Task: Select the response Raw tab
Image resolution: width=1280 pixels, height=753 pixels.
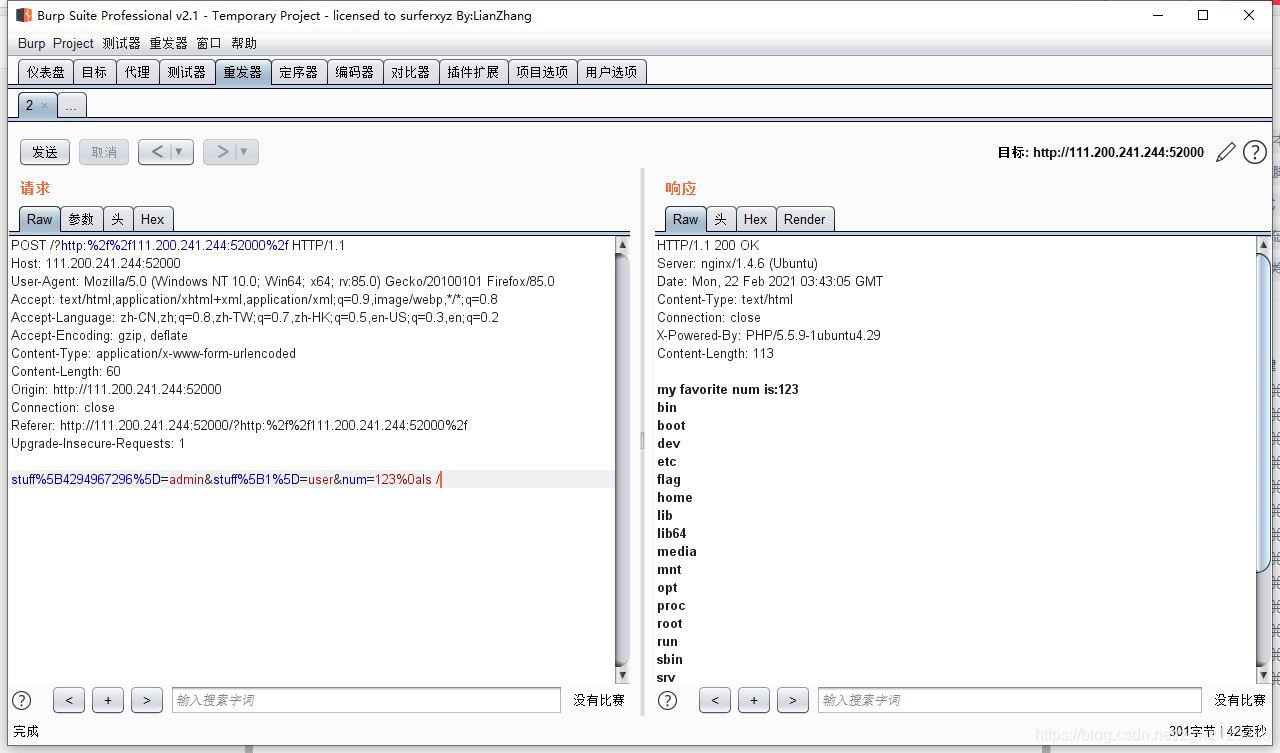Action: pyautogui.click(x=686, y=219)
